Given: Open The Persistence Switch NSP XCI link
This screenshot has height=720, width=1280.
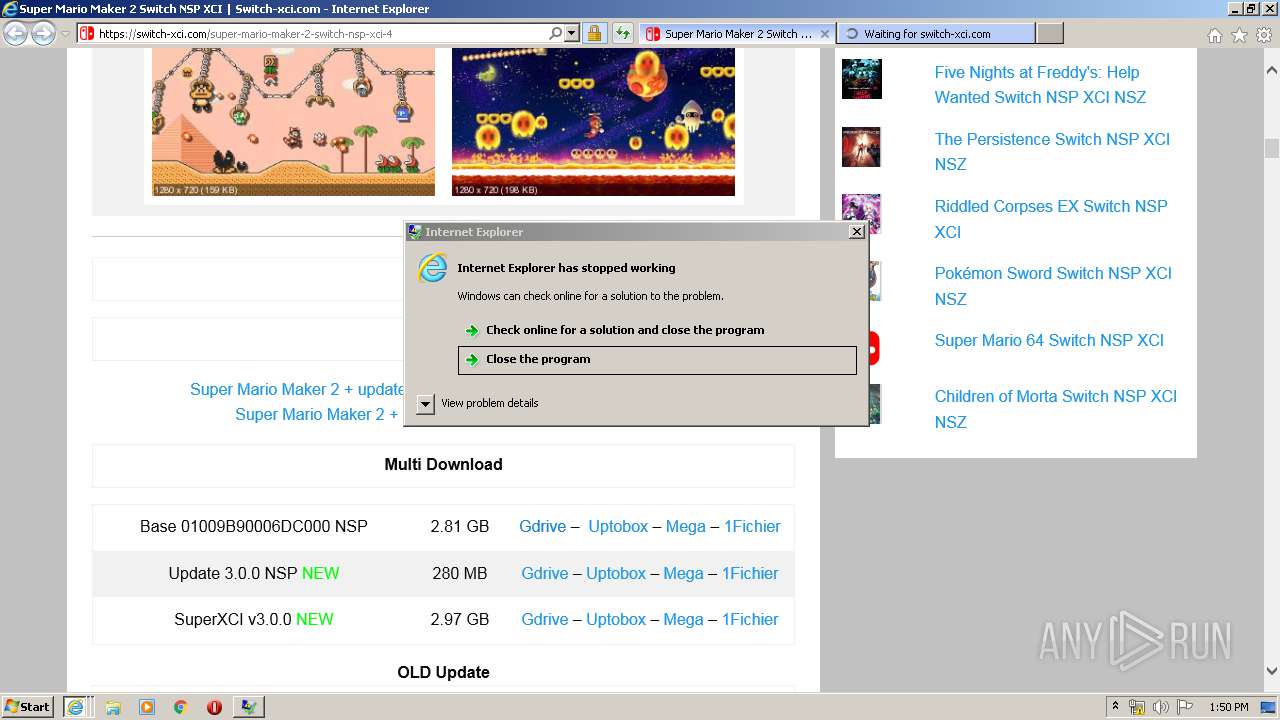Looking at the screenshot, I should pos(1052,151).
